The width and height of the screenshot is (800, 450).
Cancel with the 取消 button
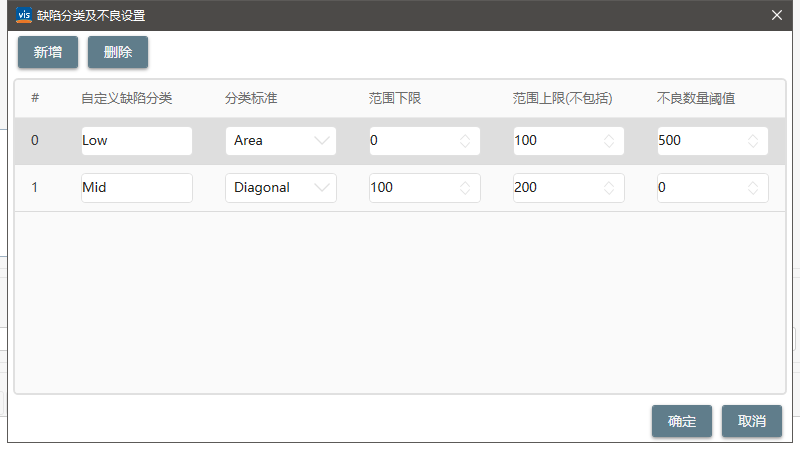[752, 421]
